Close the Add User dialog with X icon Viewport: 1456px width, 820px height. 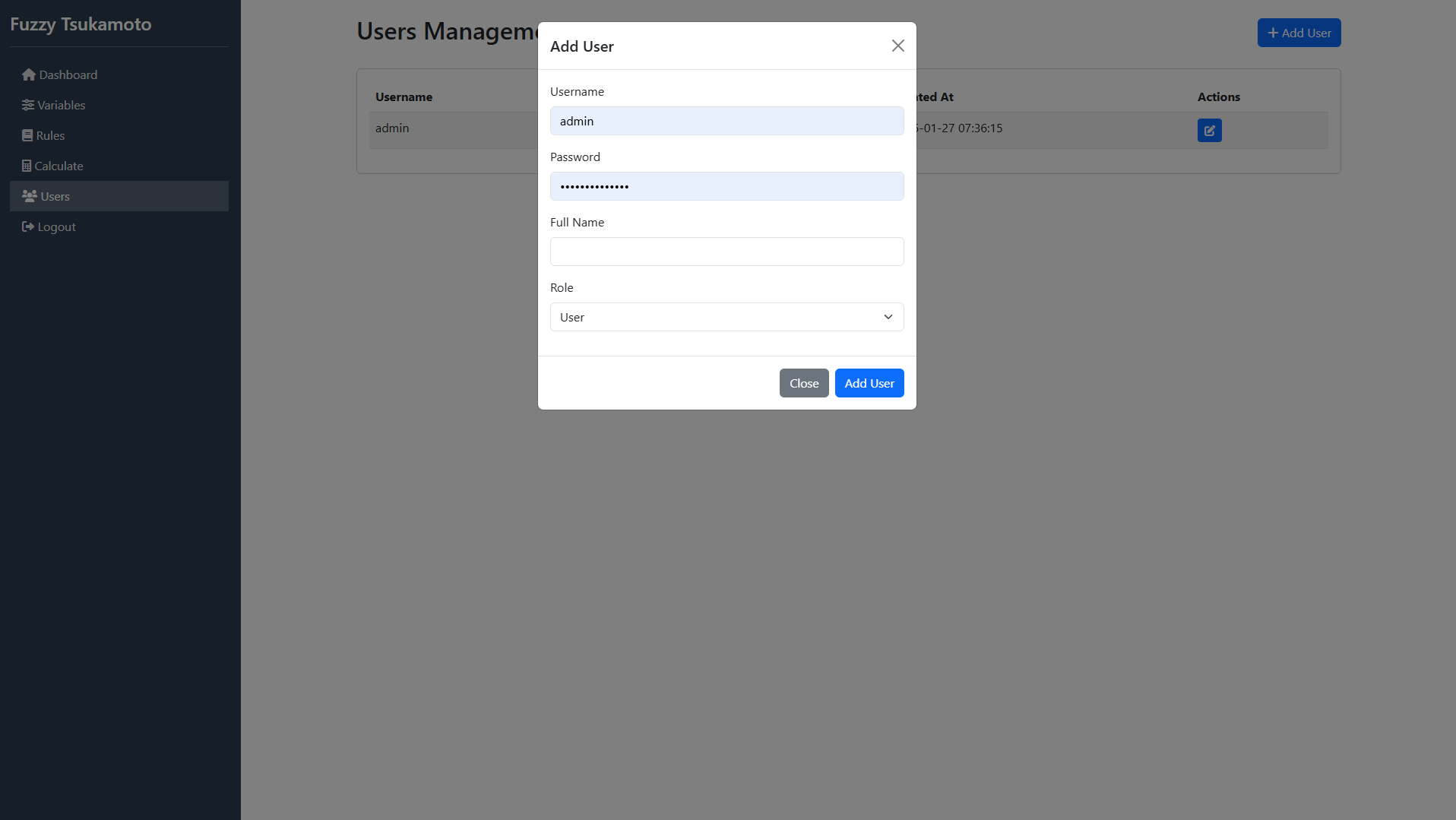click(x=897, y=46)
